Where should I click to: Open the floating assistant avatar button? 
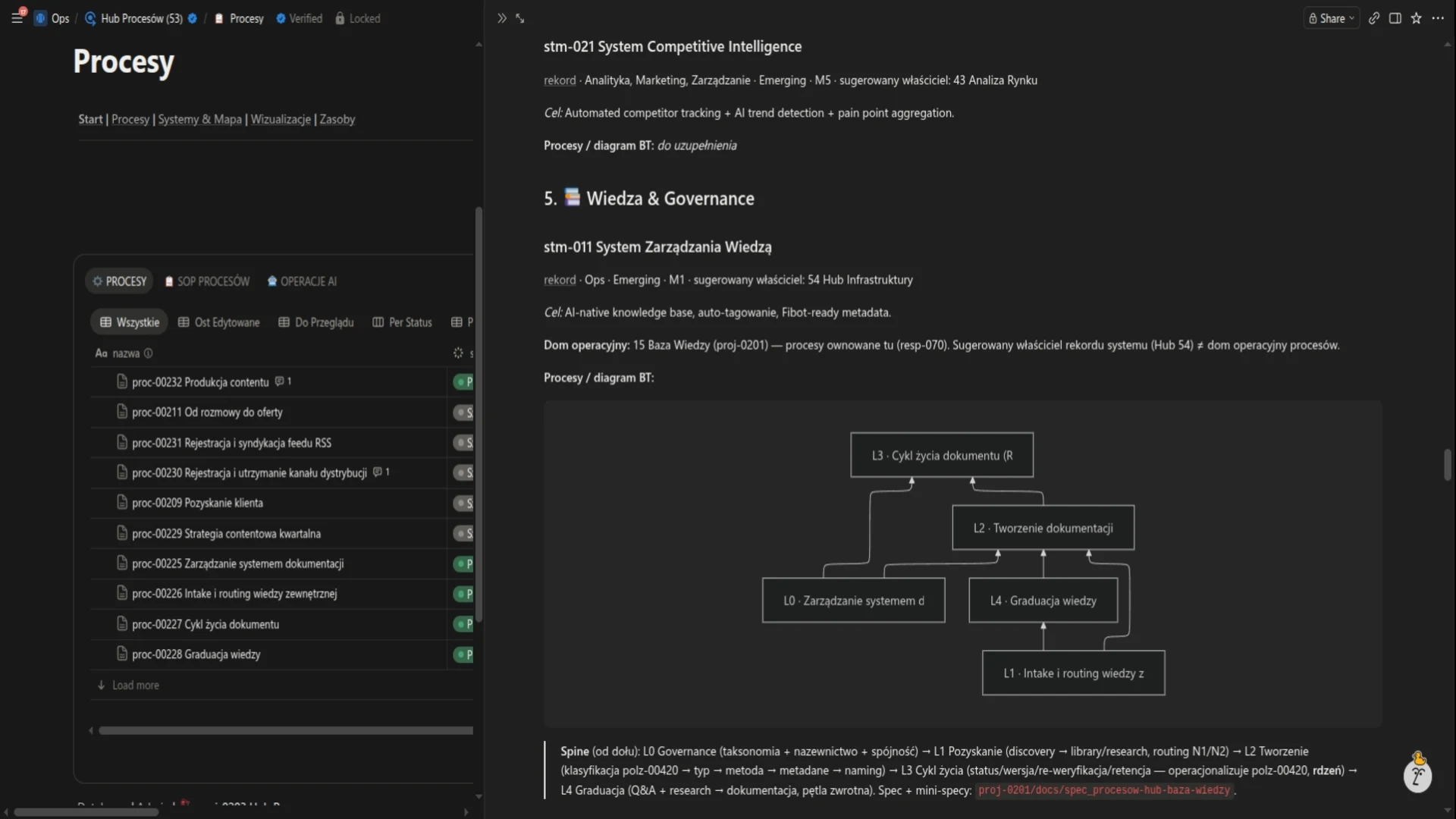[x=1417, y=773]
